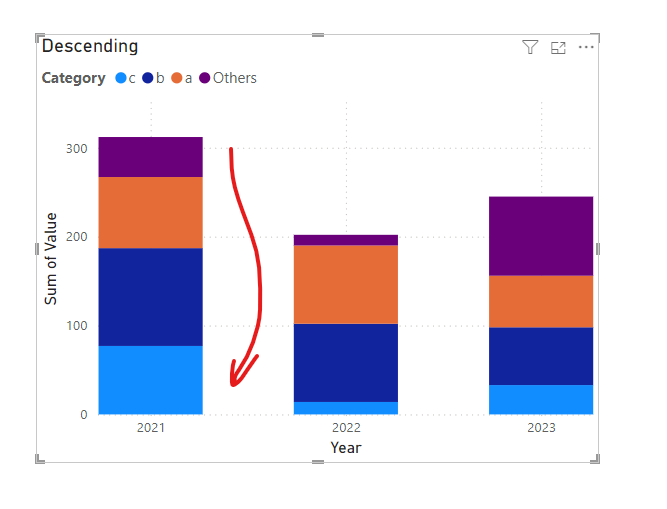
Task: Click the 'Descending' chart title
Action: 90,46
